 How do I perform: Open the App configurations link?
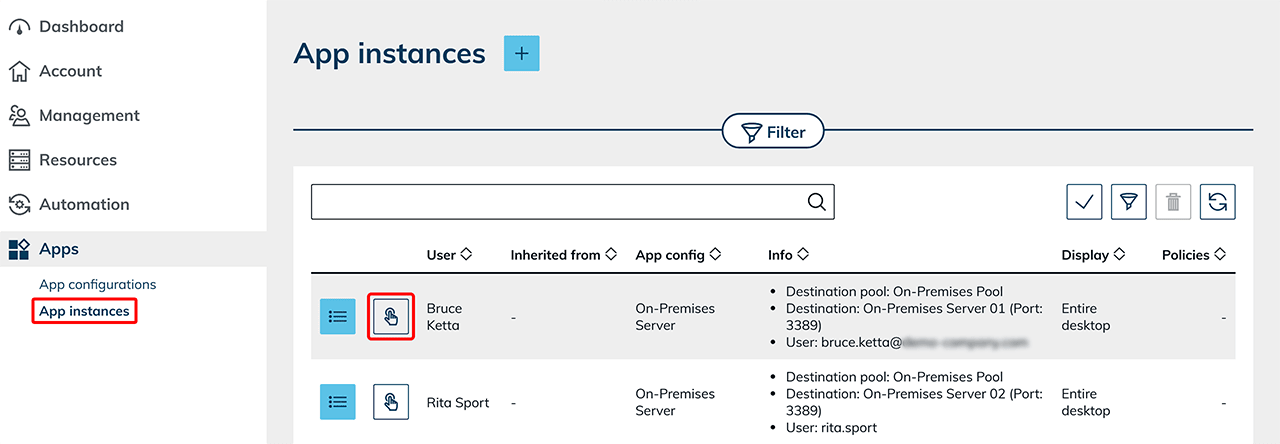coord(97,284)
